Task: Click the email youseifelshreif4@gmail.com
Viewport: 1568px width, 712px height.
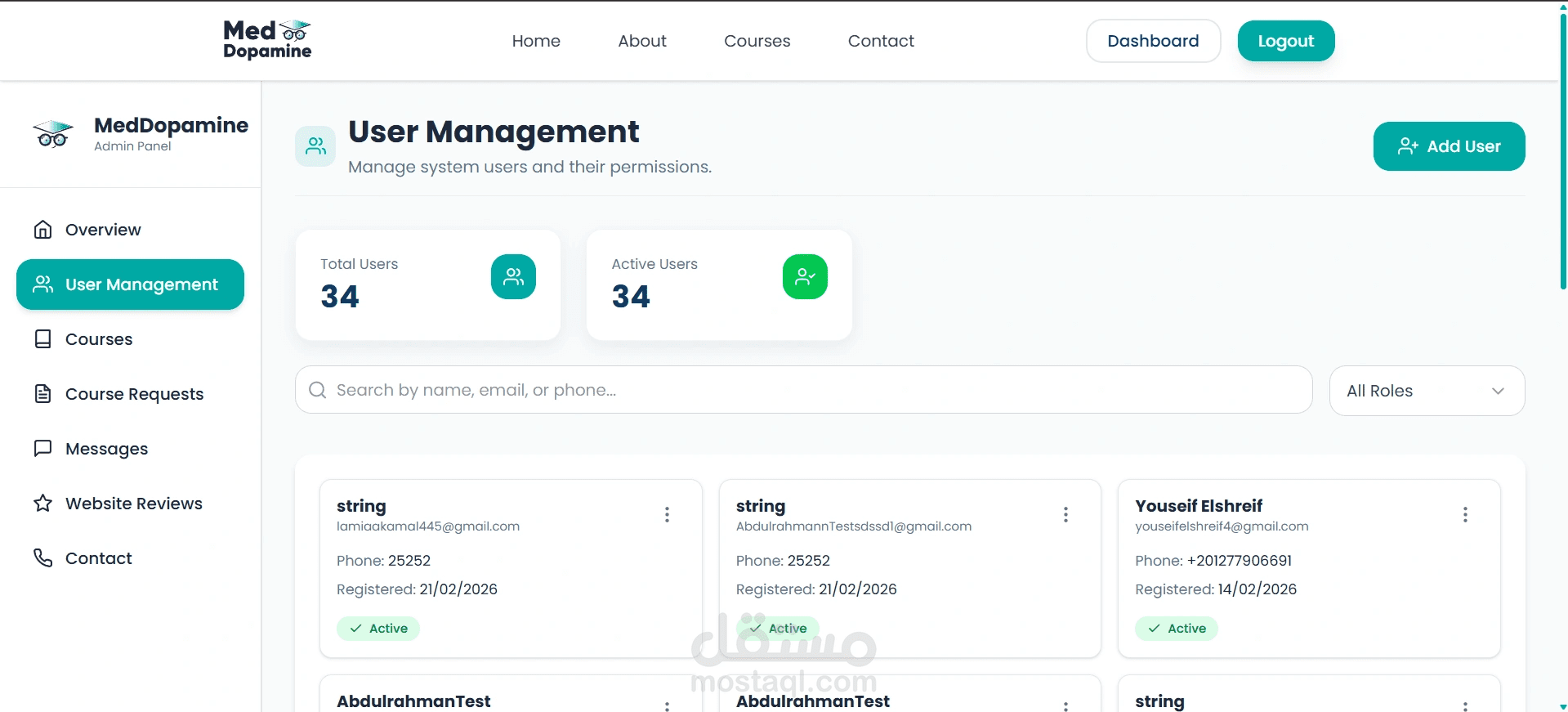Action: pos(1222,526)
